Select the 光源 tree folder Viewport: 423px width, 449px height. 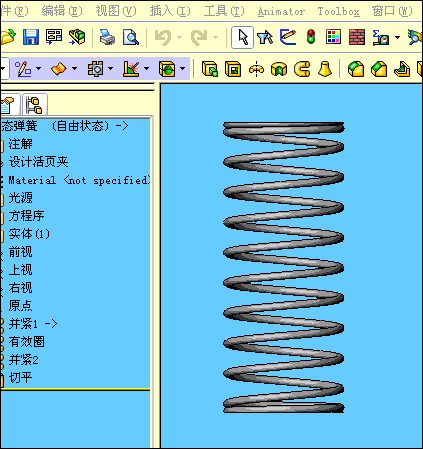(x=21, y=198)
